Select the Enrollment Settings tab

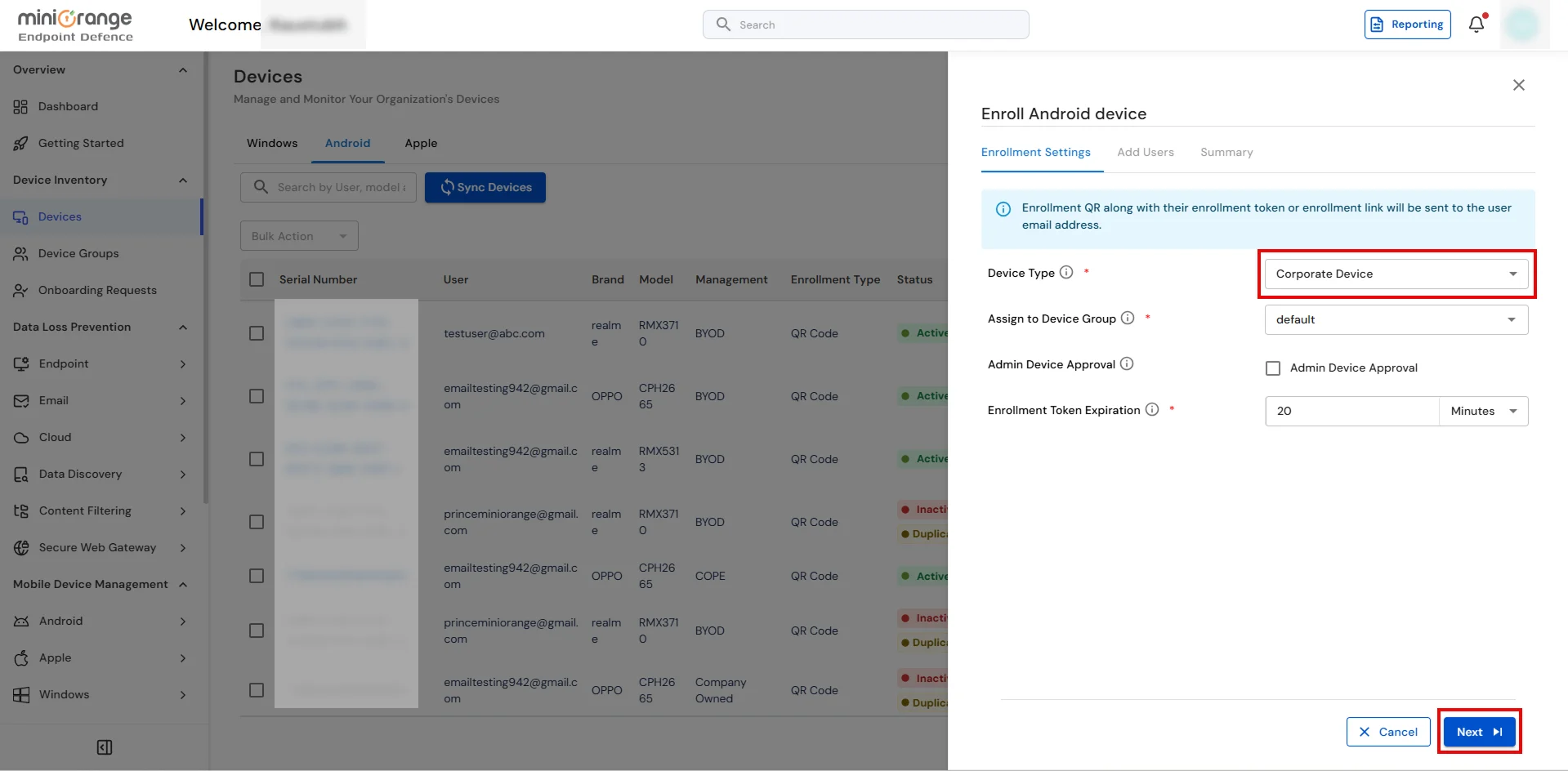pos(1036,152)
